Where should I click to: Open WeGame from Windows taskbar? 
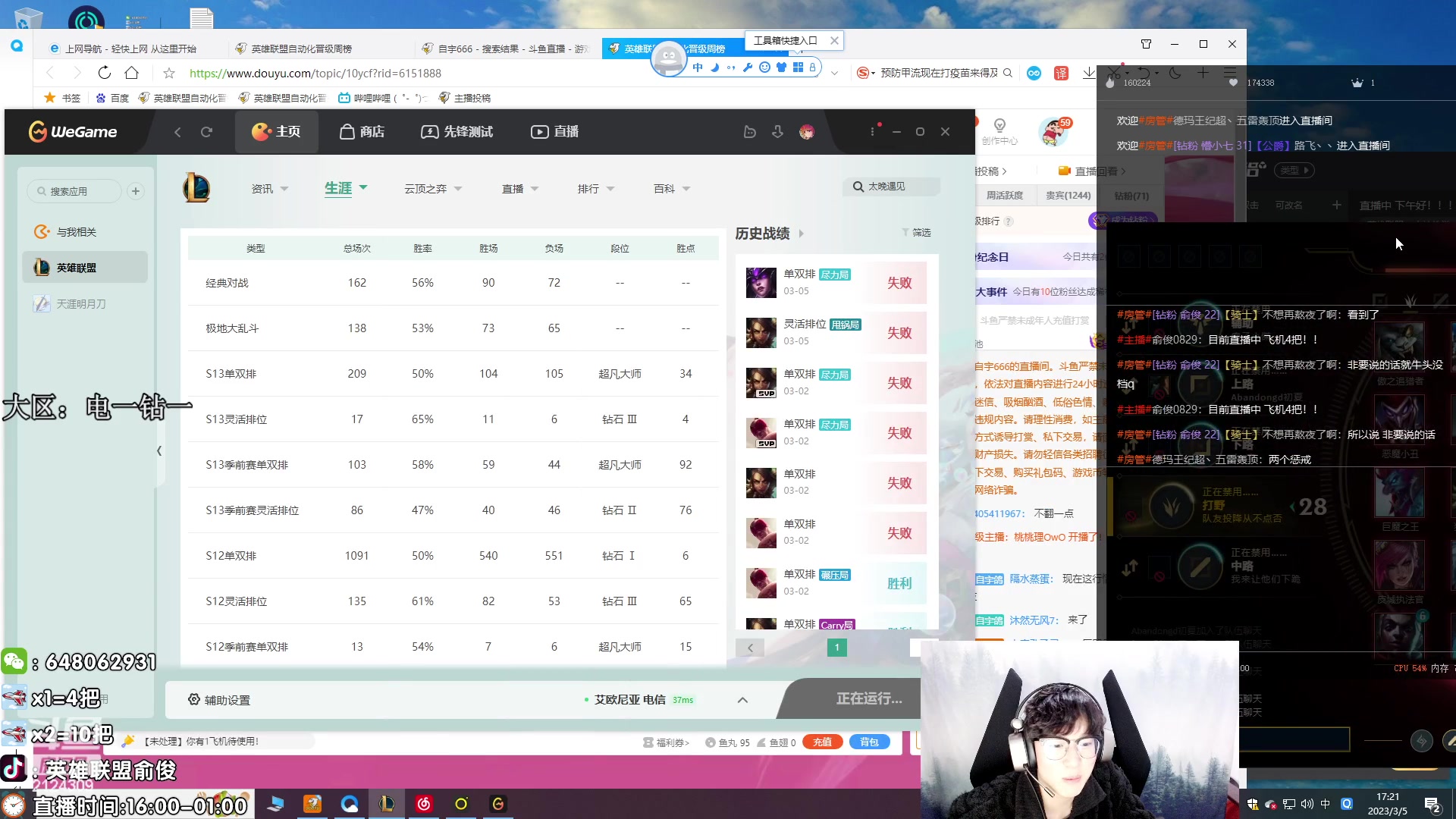497,804
